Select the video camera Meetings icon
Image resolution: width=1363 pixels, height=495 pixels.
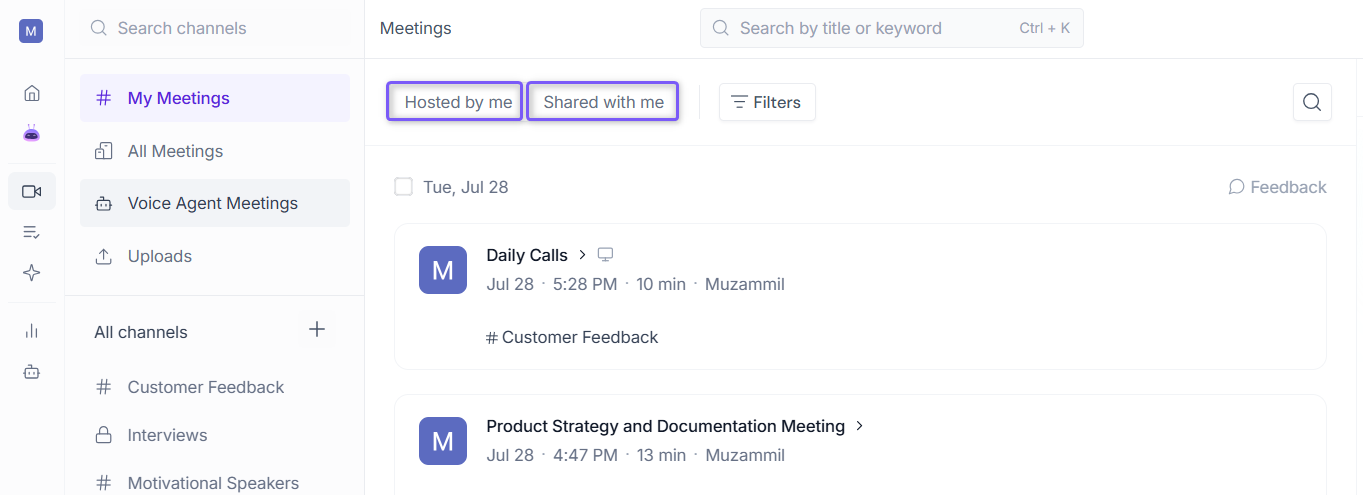pos(32,191)
